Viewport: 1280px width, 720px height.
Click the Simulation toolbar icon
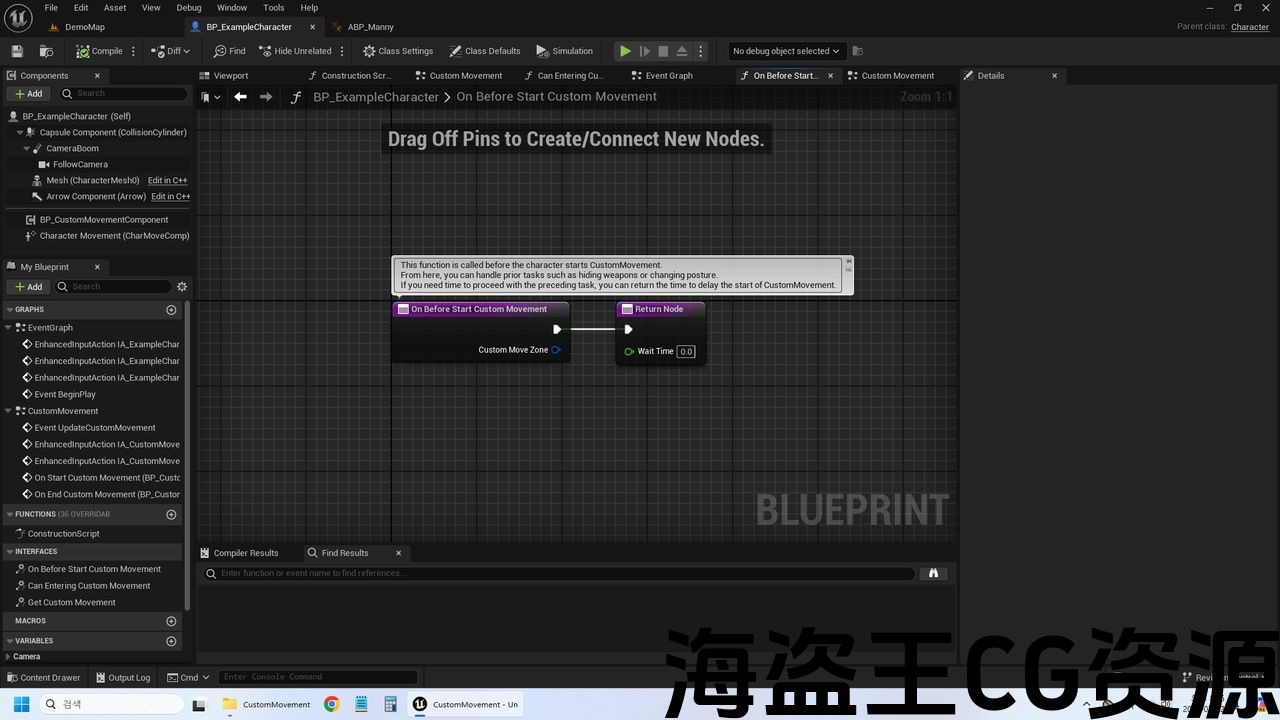[564, 51]
